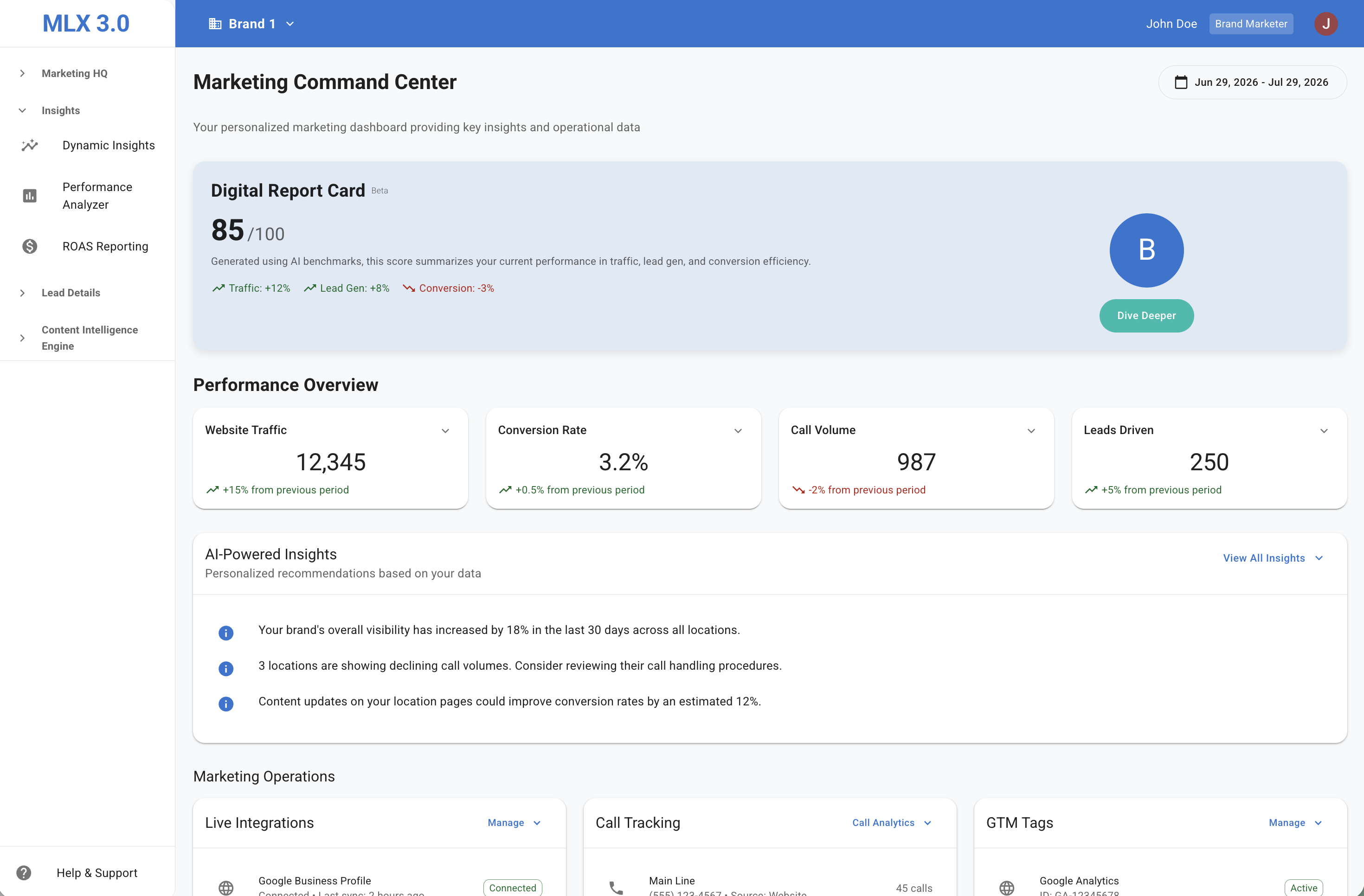Click the Brand Marketer role badge
The height and width of the screenshot is (896, 1364).
[1251, 24]
